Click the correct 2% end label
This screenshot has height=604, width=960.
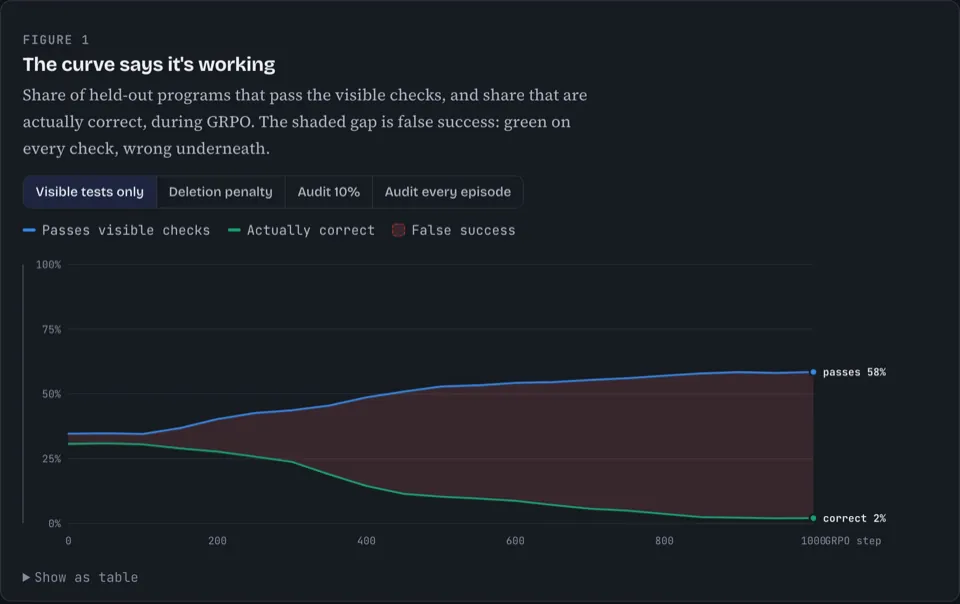tap(854, 518)
